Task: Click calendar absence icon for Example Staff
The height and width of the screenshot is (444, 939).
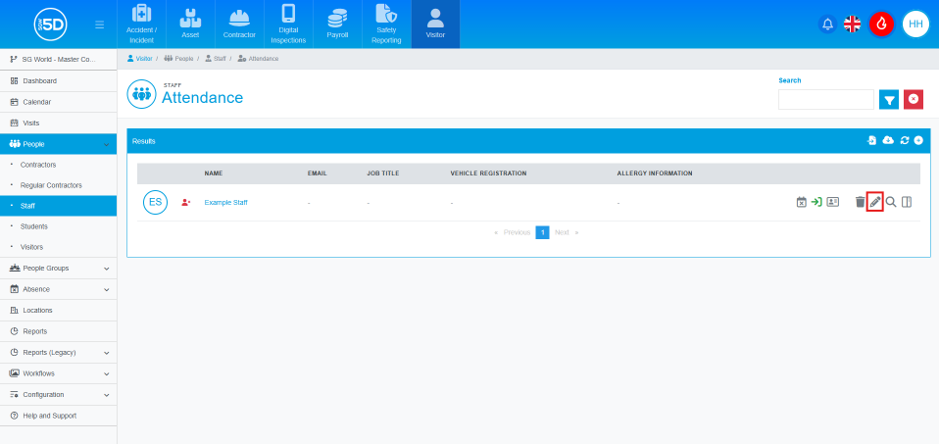Action: coord(801,203)
